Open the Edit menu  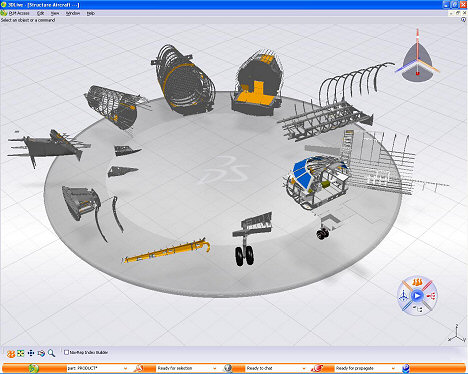click(x=40, y=13)
